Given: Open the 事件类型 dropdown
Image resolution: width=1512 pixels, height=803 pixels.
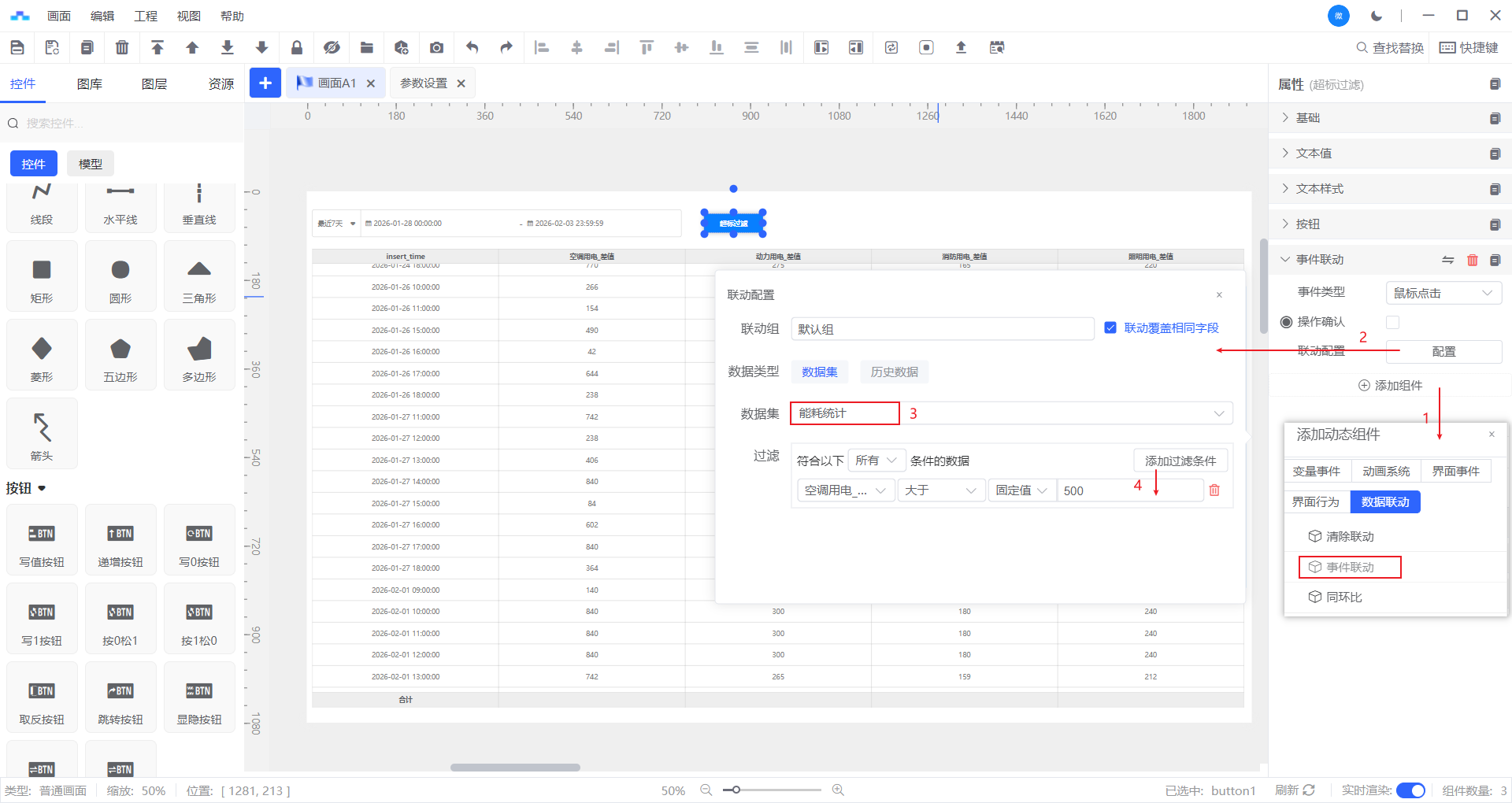Looking at the screenshot, I should pyautogui.click(x=1443, y=293).
